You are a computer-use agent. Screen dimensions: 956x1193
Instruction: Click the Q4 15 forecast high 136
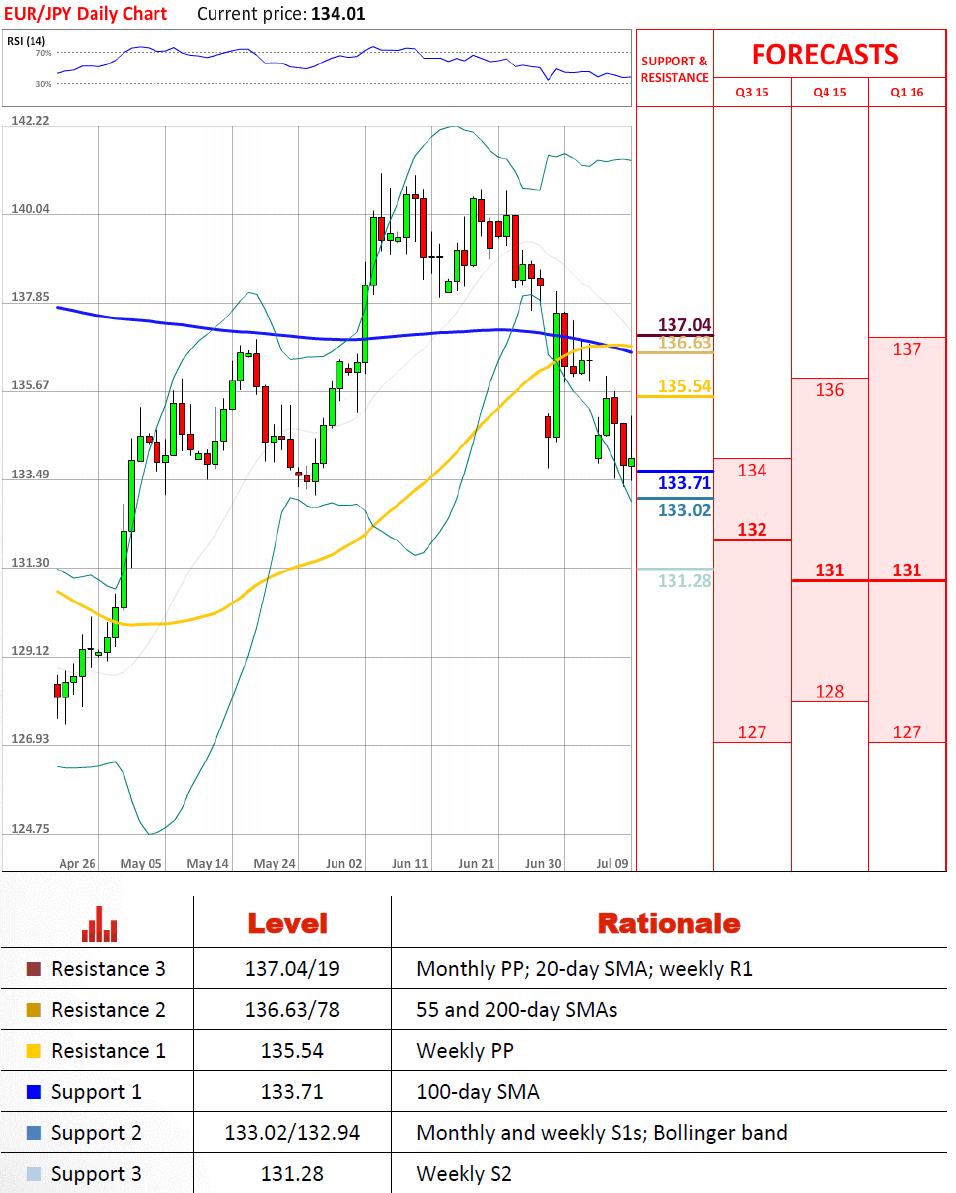click(830, 390)
